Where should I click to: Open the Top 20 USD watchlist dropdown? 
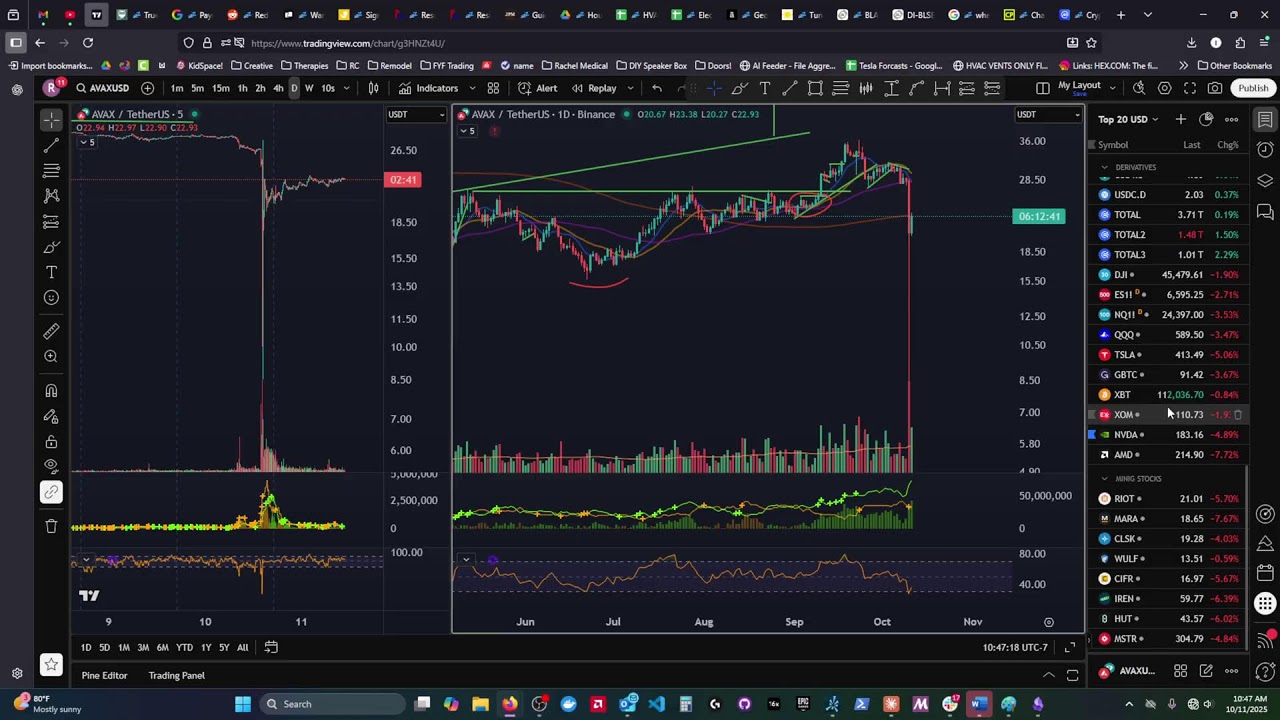tap(1128, 119)
